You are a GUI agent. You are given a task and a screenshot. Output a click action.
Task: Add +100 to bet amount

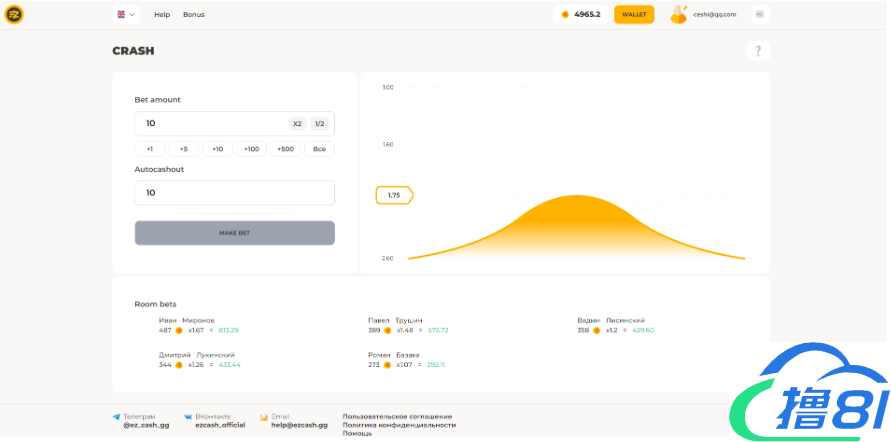tap(251, 149)
